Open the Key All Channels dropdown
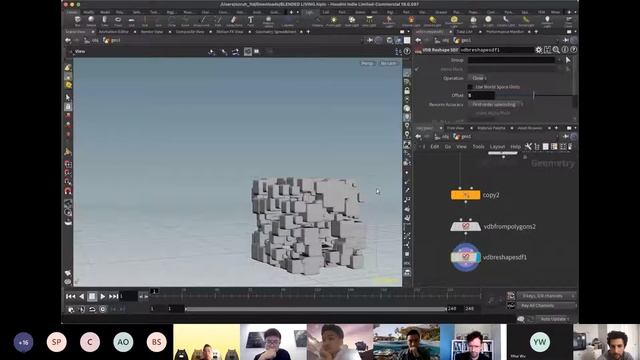The height and width of the screenshot is (360, 640). click(x=547, y=306)
